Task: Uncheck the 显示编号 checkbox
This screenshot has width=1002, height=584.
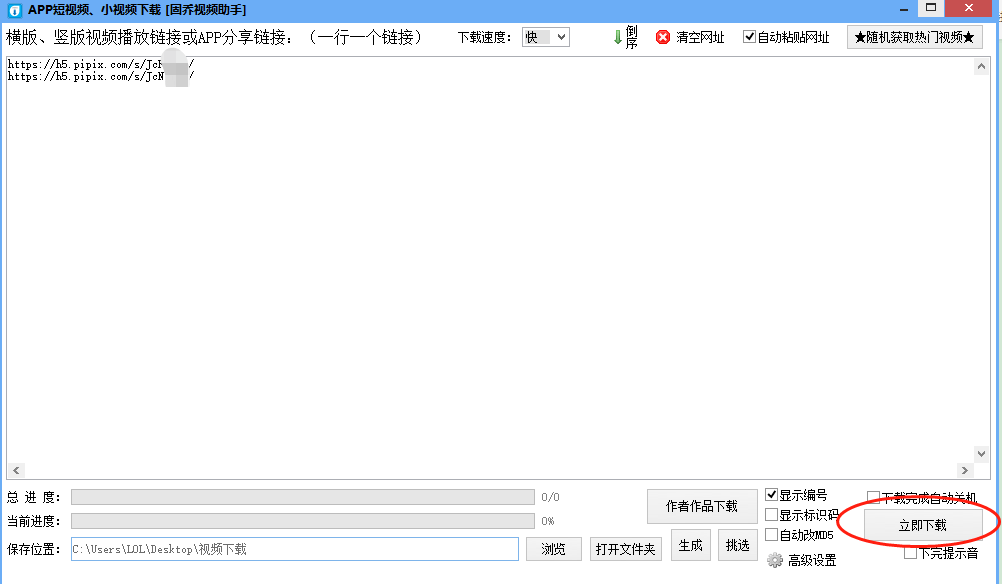Action: pos(771,495)
